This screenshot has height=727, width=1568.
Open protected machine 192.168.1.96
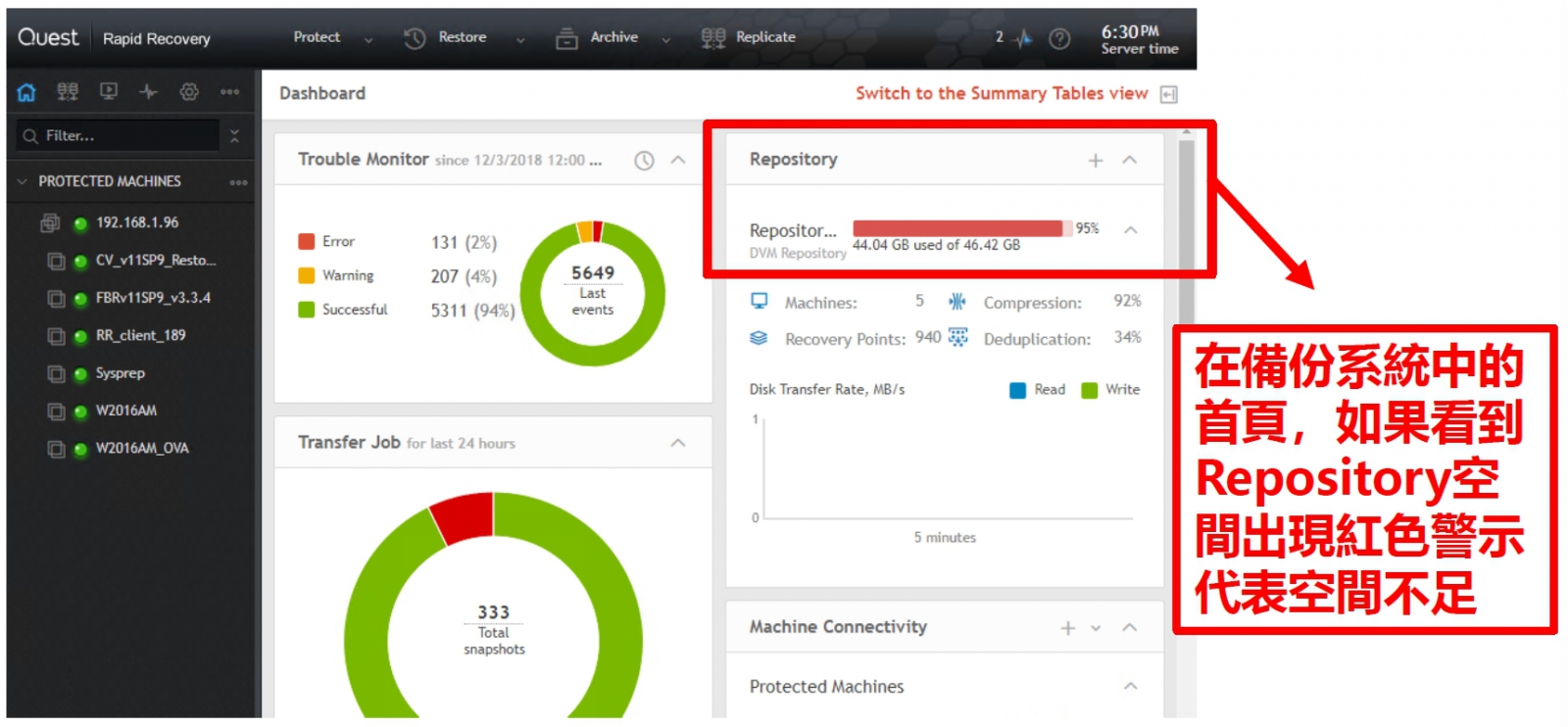pos(137,222)
